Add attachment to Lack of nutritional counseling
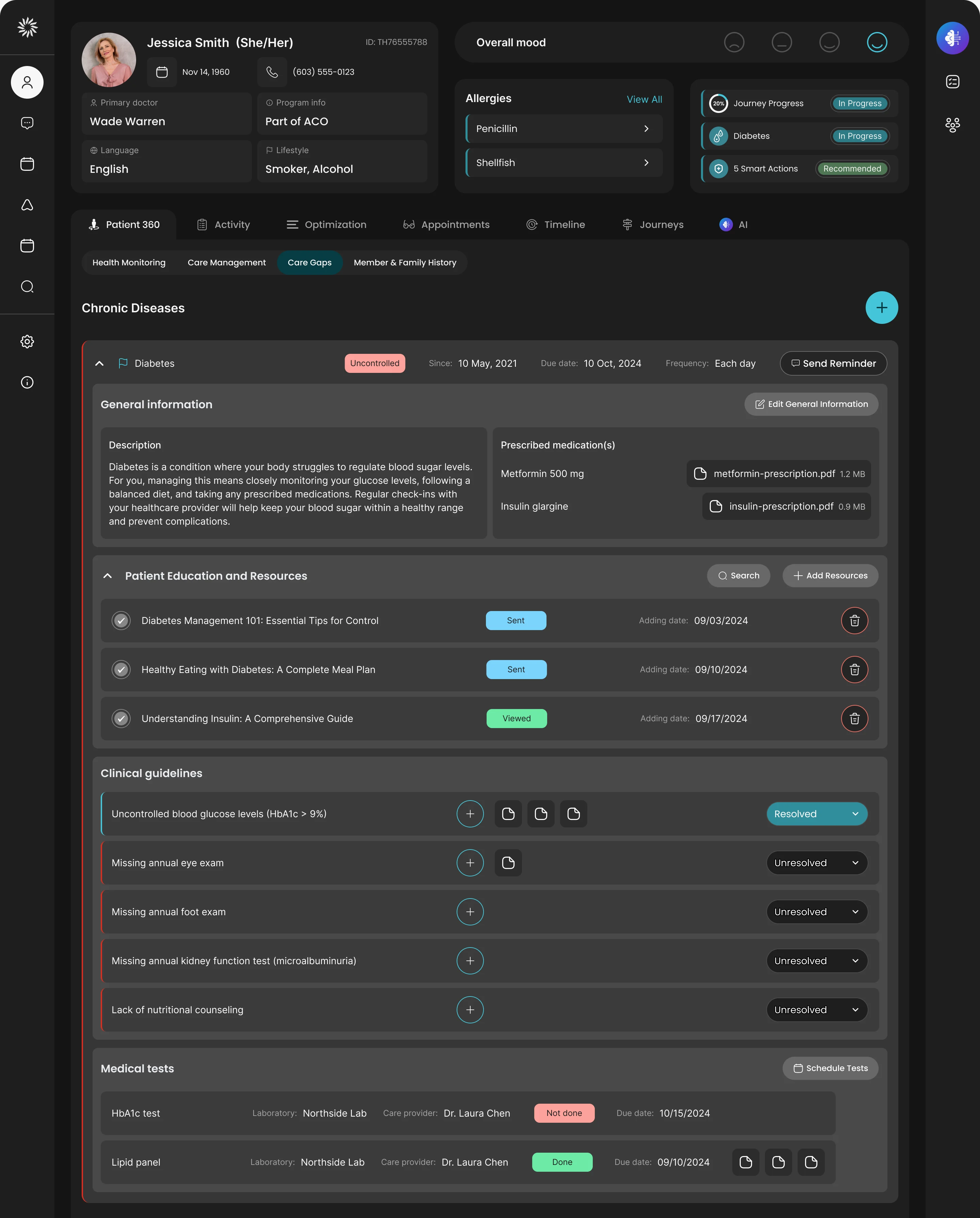 tap(470, 1009)
